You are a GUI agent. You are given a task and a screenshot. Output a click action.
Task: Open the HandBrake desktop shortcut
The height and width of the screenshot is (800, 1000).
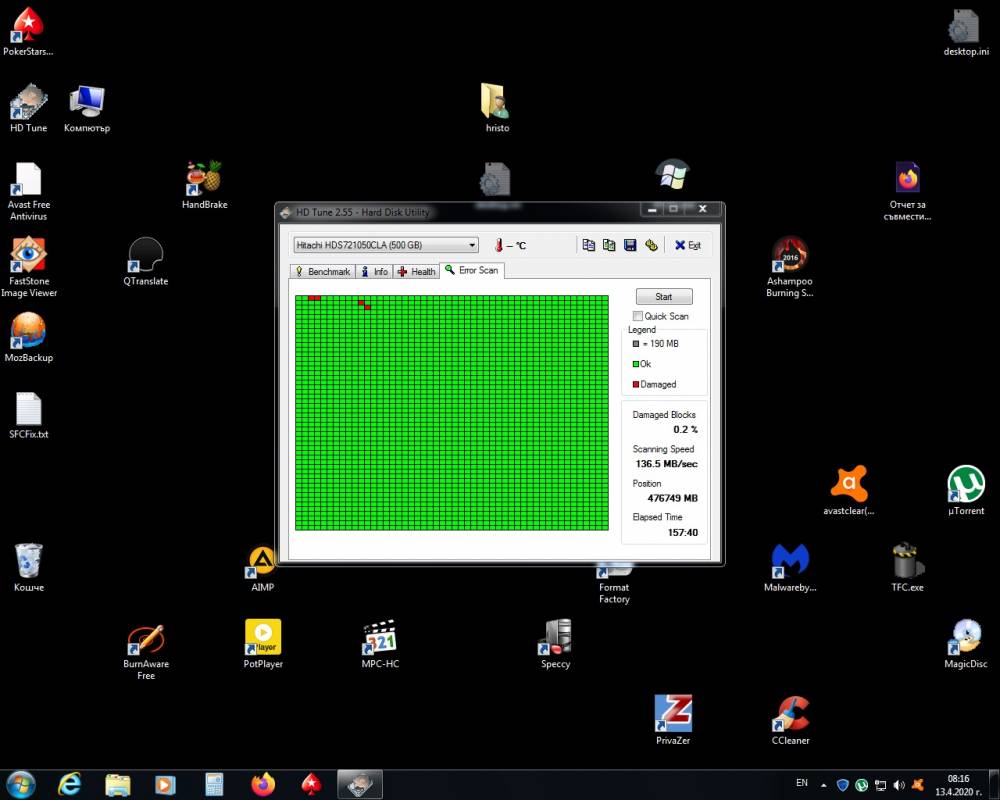tap(205, 184)
